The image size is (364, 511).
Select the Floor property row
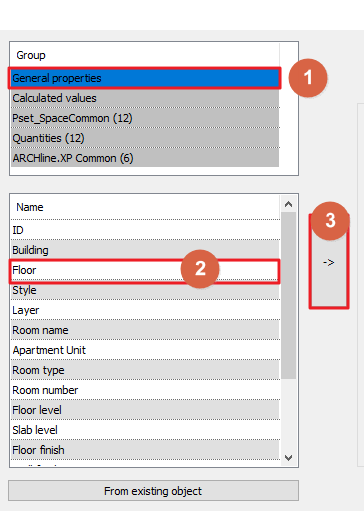(145, 270)
